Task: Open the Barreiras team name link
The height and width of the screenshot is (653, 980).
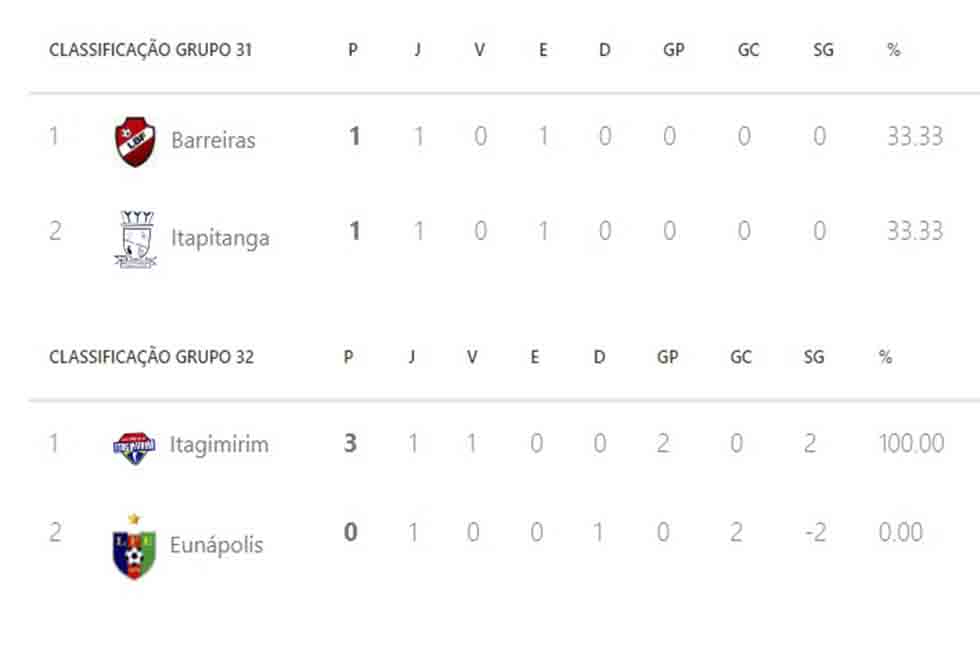Action: point(213,140)
